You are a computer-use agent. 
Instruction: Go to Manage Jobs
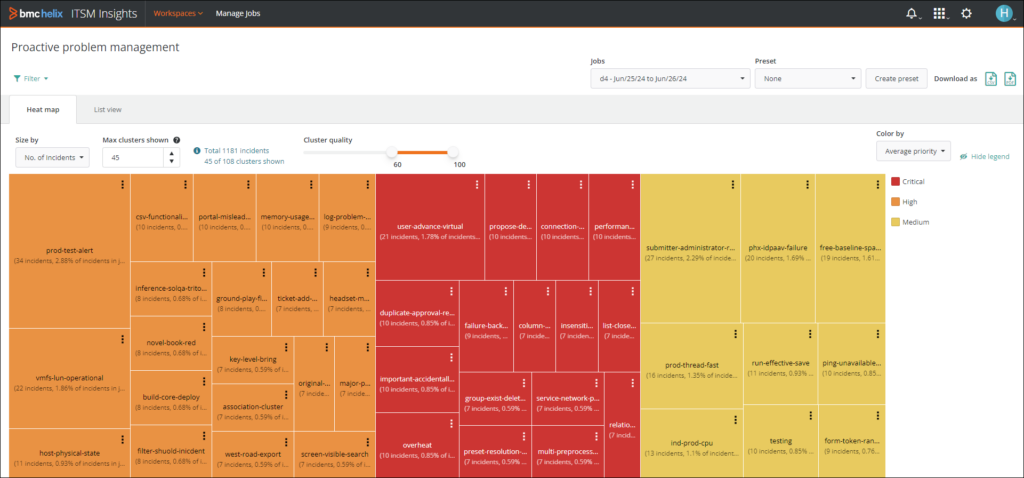click(238, 14)
